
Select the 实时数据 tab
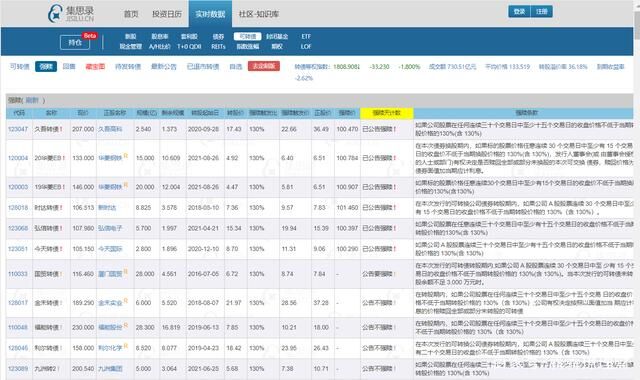pyautogui.click(x=210, y=14)
